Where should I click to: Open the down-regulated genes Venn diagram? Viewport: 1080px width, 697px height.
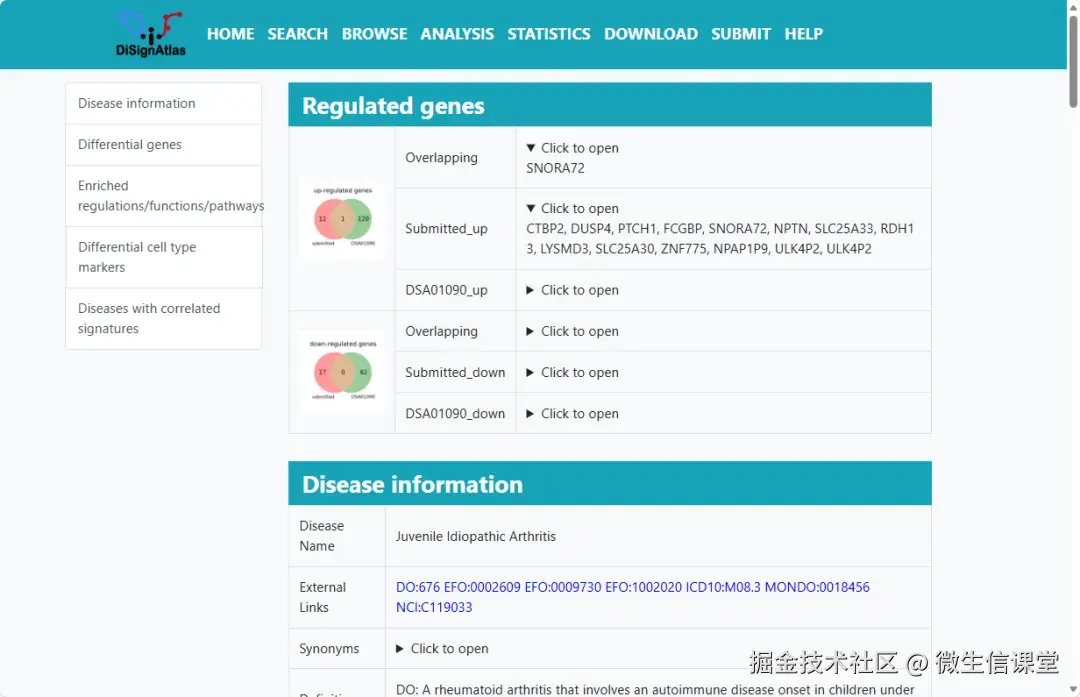tap(342, 372)
